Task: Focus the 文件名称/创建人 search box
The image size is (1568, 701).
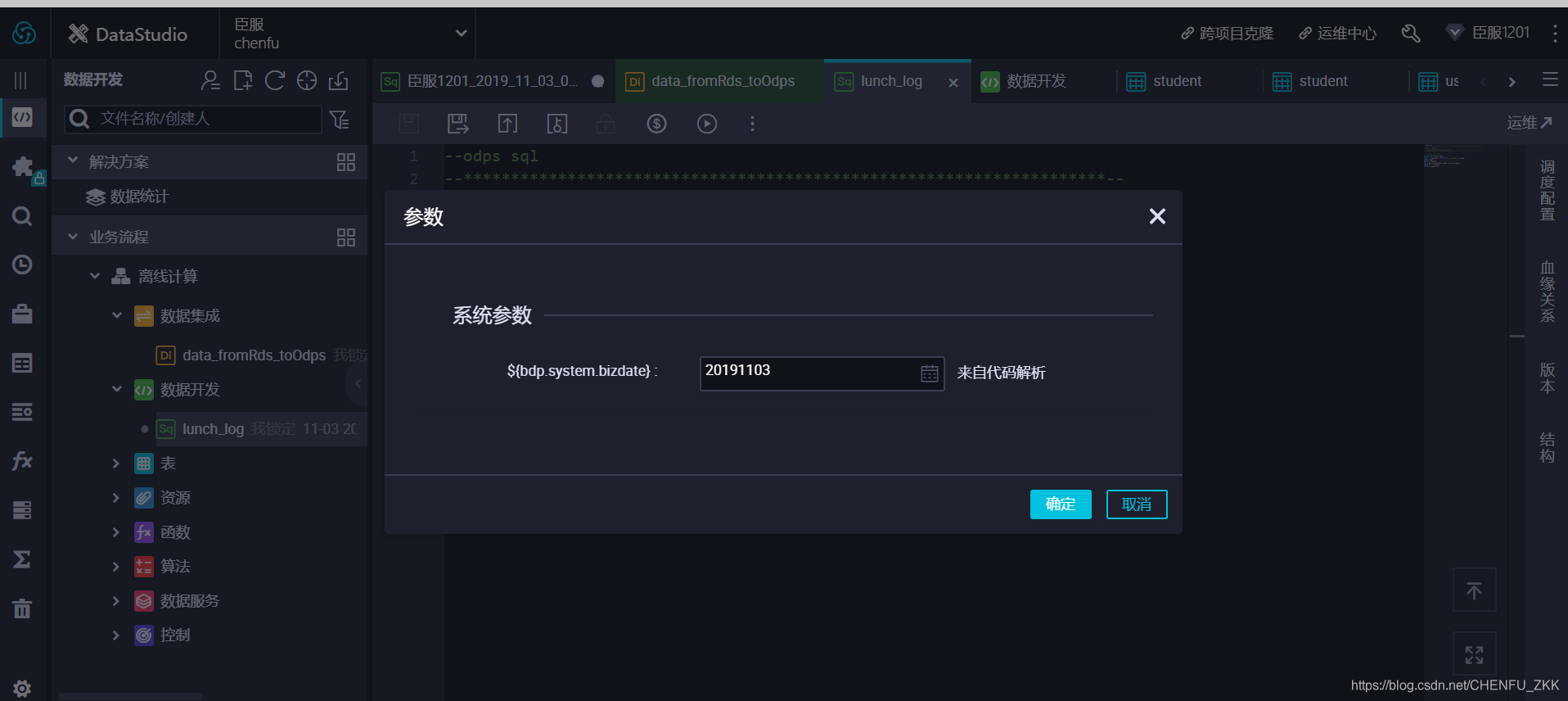Action: click(x=193, y=120)
